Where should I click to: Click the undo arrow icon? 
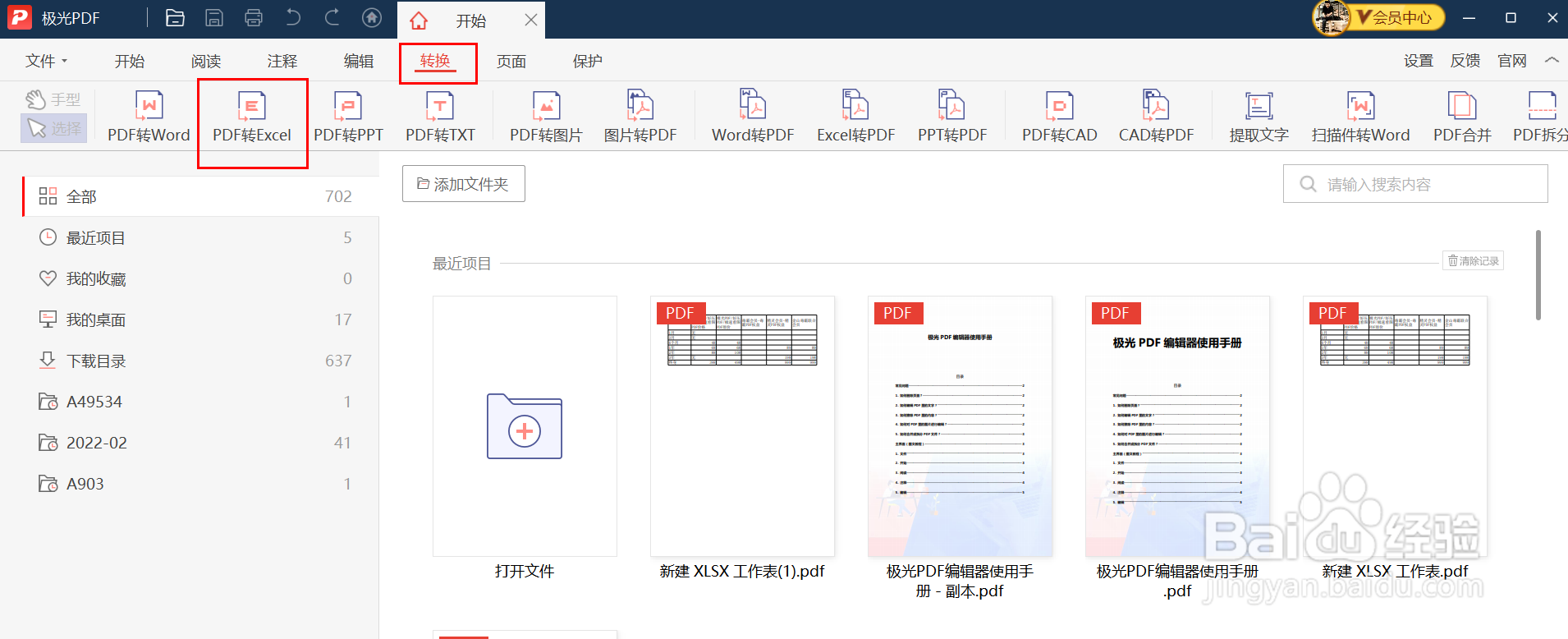pos(293,18)
